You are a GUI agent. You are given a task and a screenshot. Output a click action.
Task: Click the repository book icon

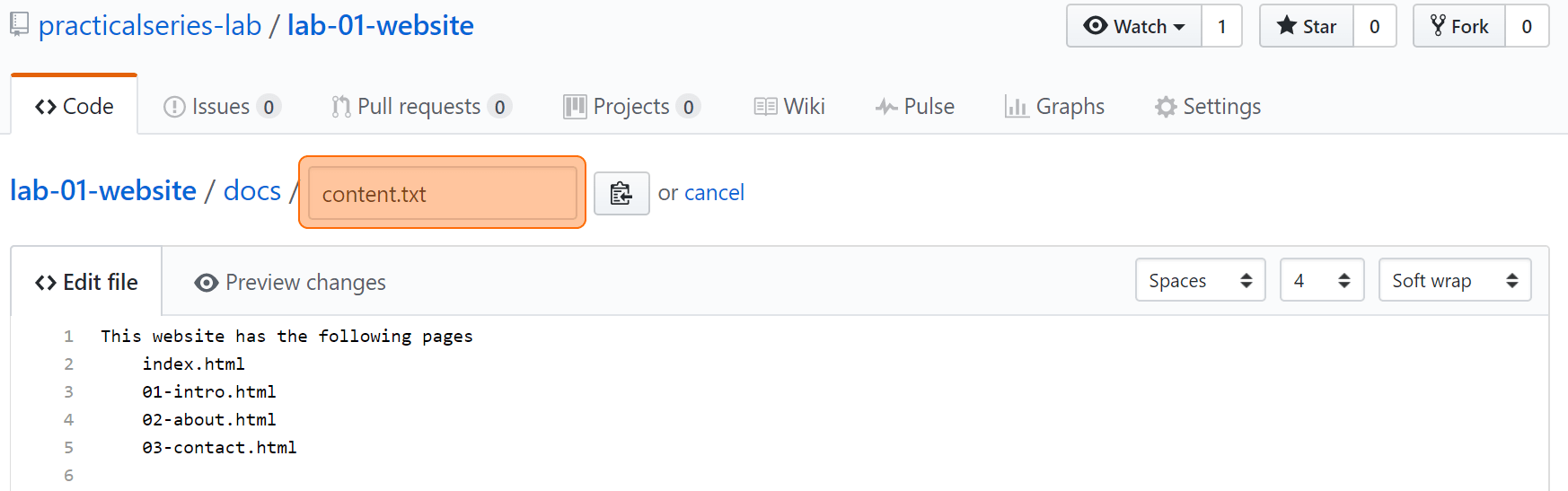(20, 25)
